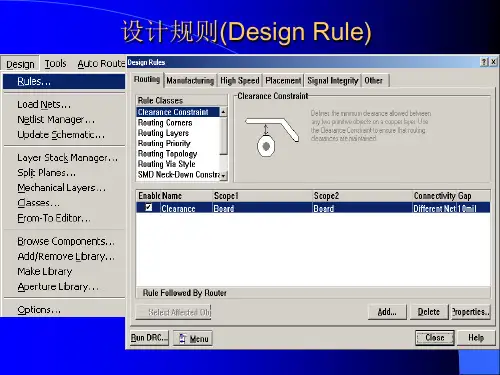
Task: Click the question mark help icon in title bar
Action: pyautogui.click(x=484, y=62)
